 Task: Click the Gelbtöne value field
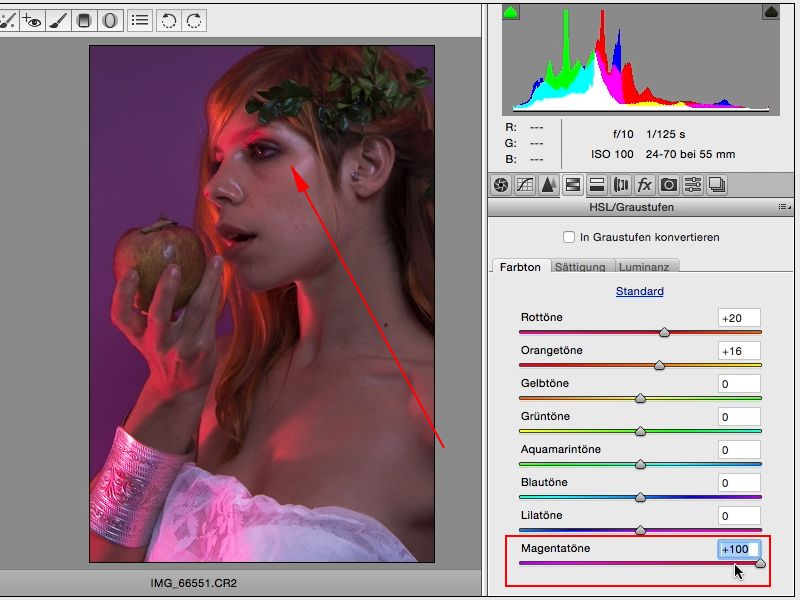point(739,384)
